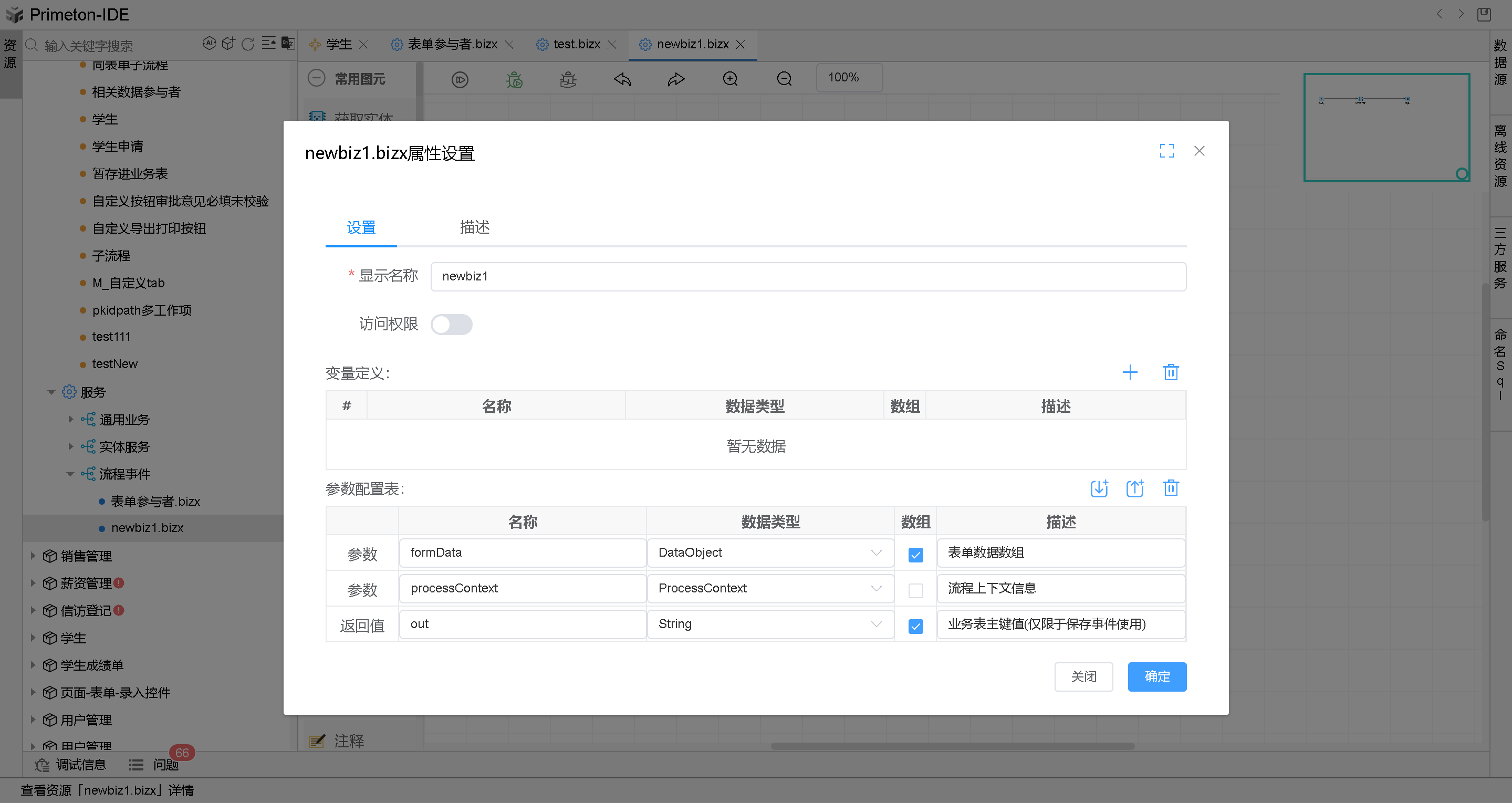Switch to the 描述 tab
1512x803 pixels.
[474, 227]
